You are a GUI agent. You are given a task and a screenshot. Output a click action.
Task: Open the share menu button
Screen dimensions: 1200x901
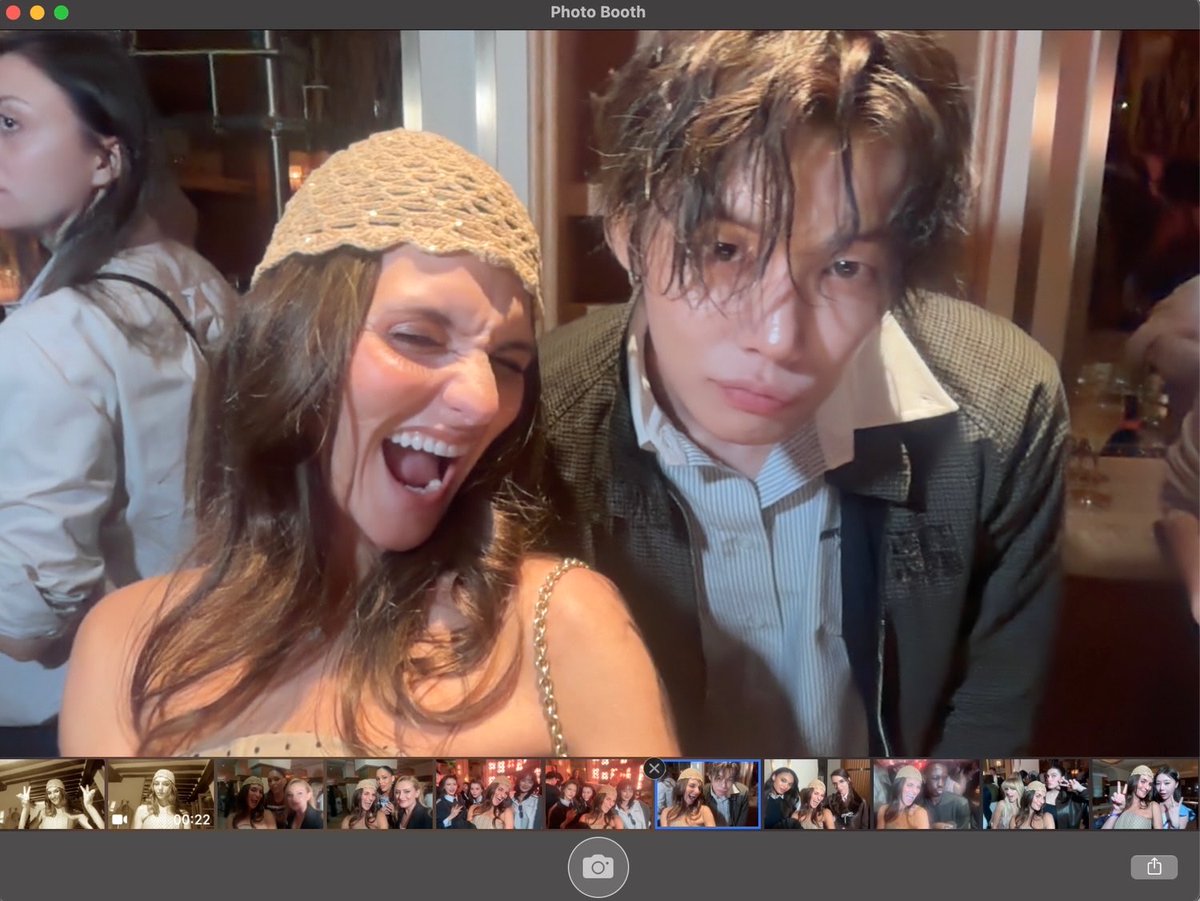point(1154,867)
